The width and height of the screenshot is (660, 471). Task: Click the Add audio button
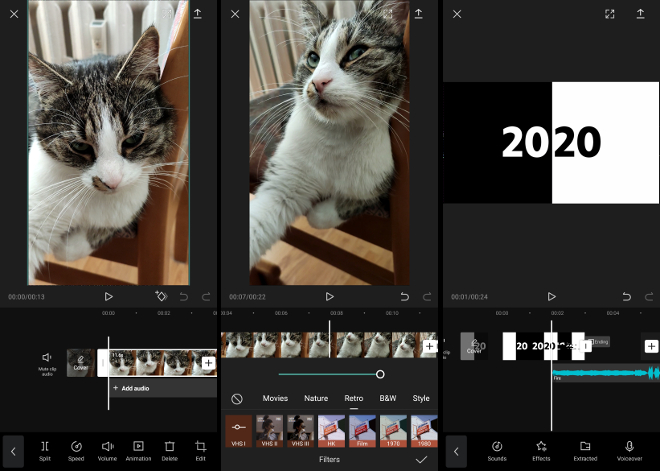(133, 388)
